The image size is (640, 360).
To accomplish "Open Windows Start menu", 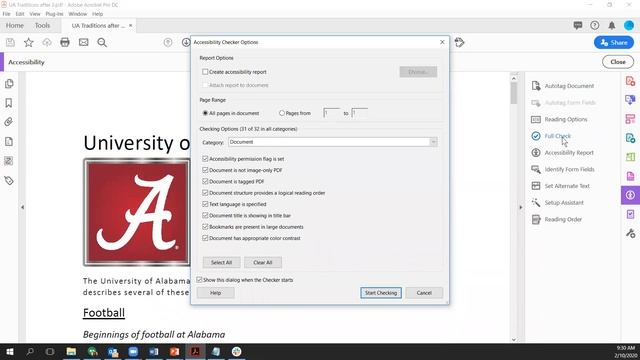I will tap(10, 351).
